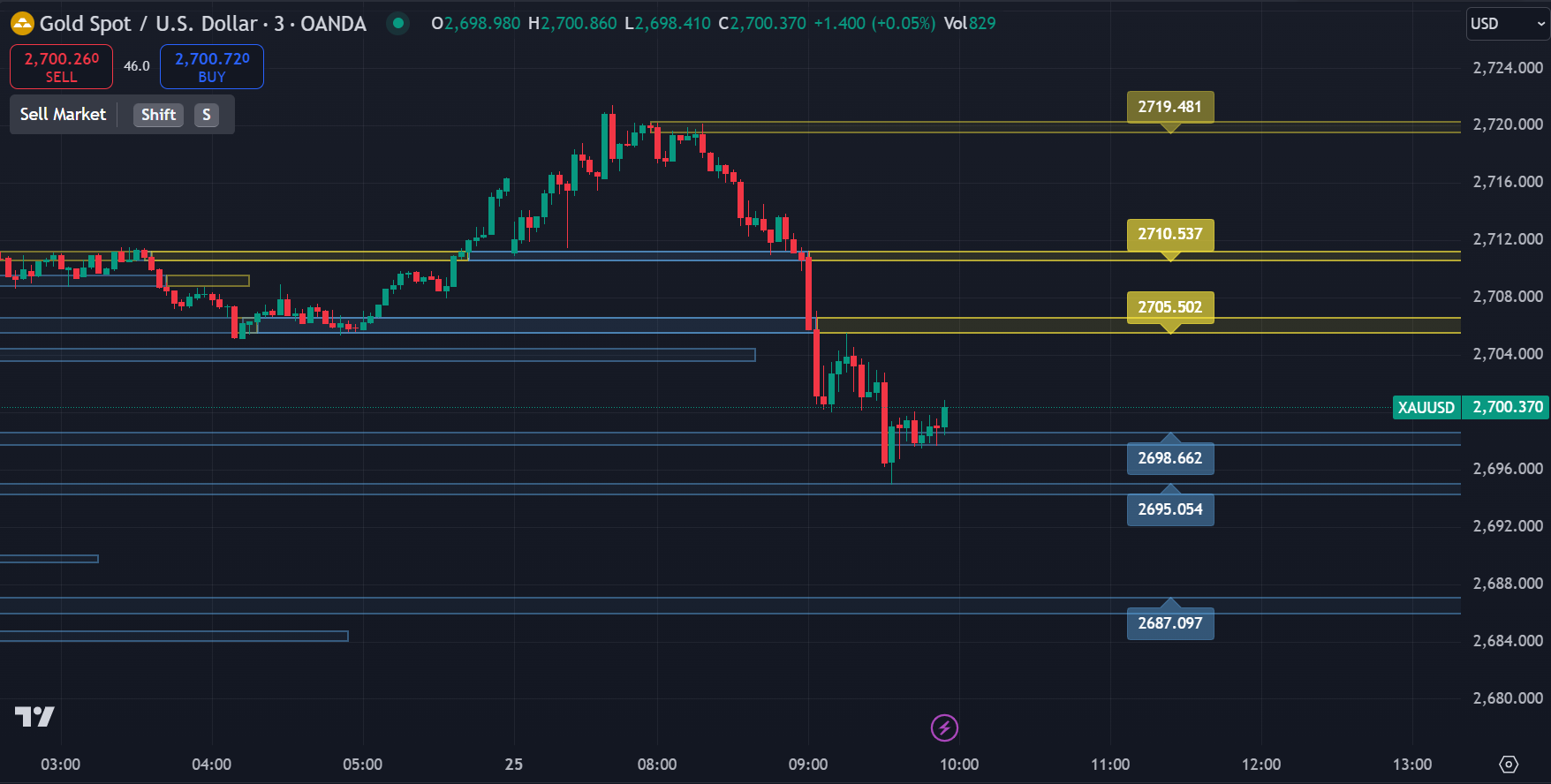Click the 25 date axis label
The image size is (1551, 784).
[514, 765]
